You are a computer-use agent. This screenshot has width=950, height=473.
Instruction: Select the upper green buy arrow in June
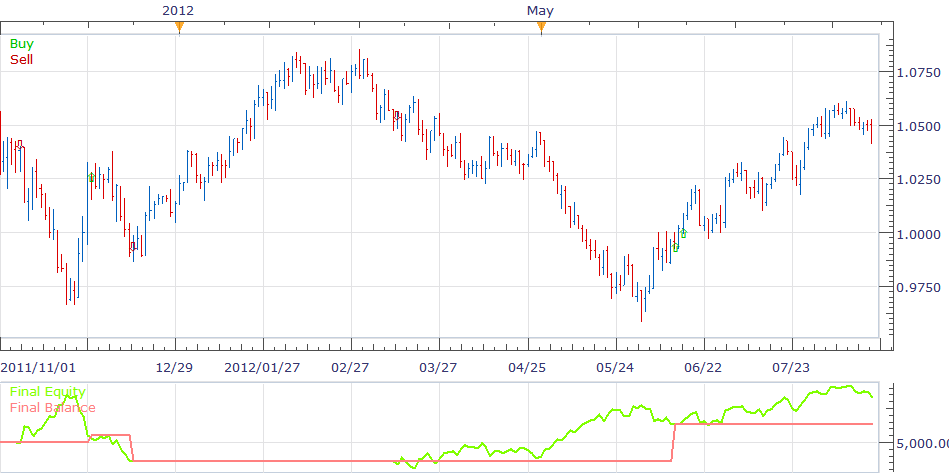coord(683,233)
